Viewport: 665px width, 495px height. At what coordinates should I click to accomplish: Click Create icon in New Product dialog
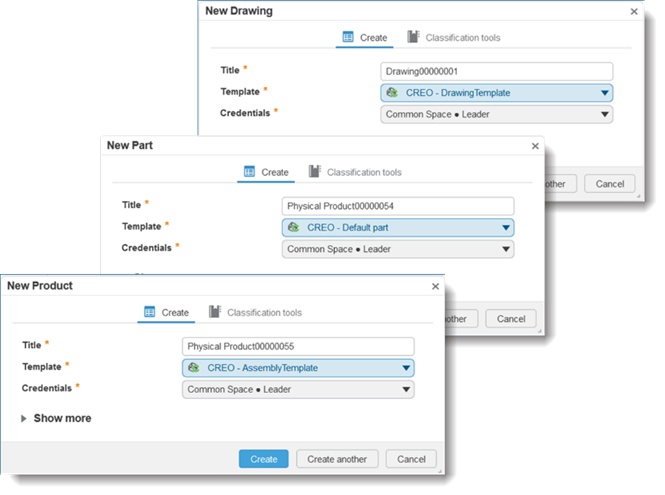[149, 312]
